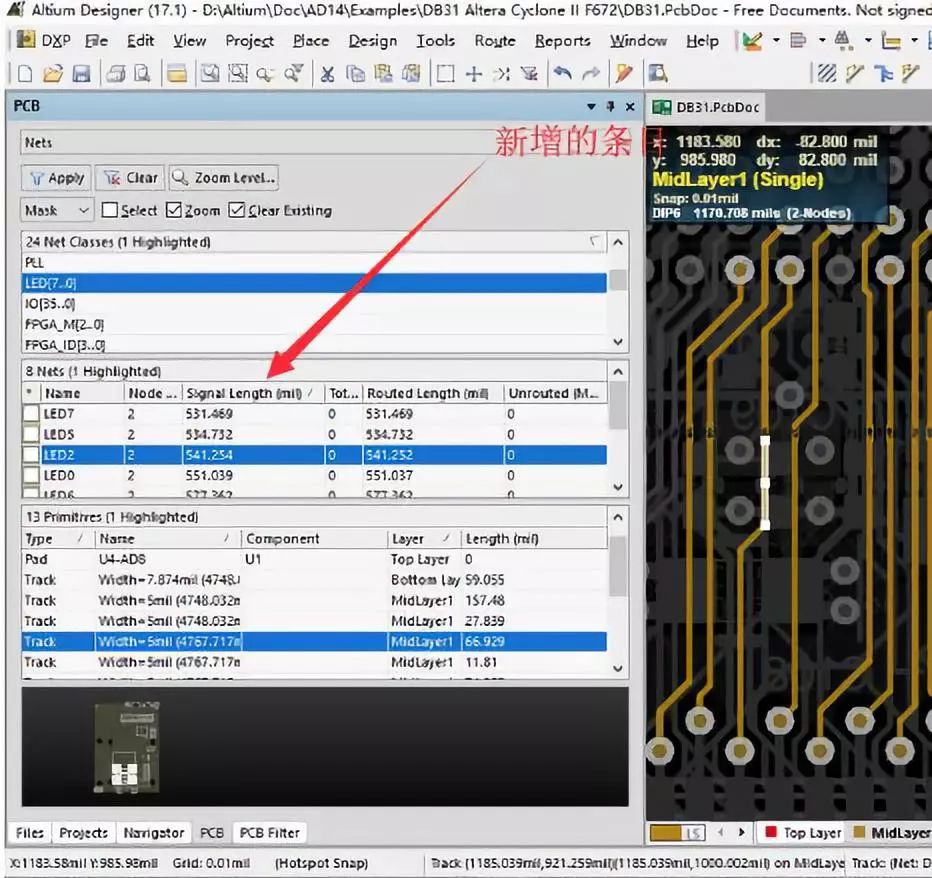Select the Pad U4-AD8 primitive row
The image size is (932, 878).
tap(314, 559)
